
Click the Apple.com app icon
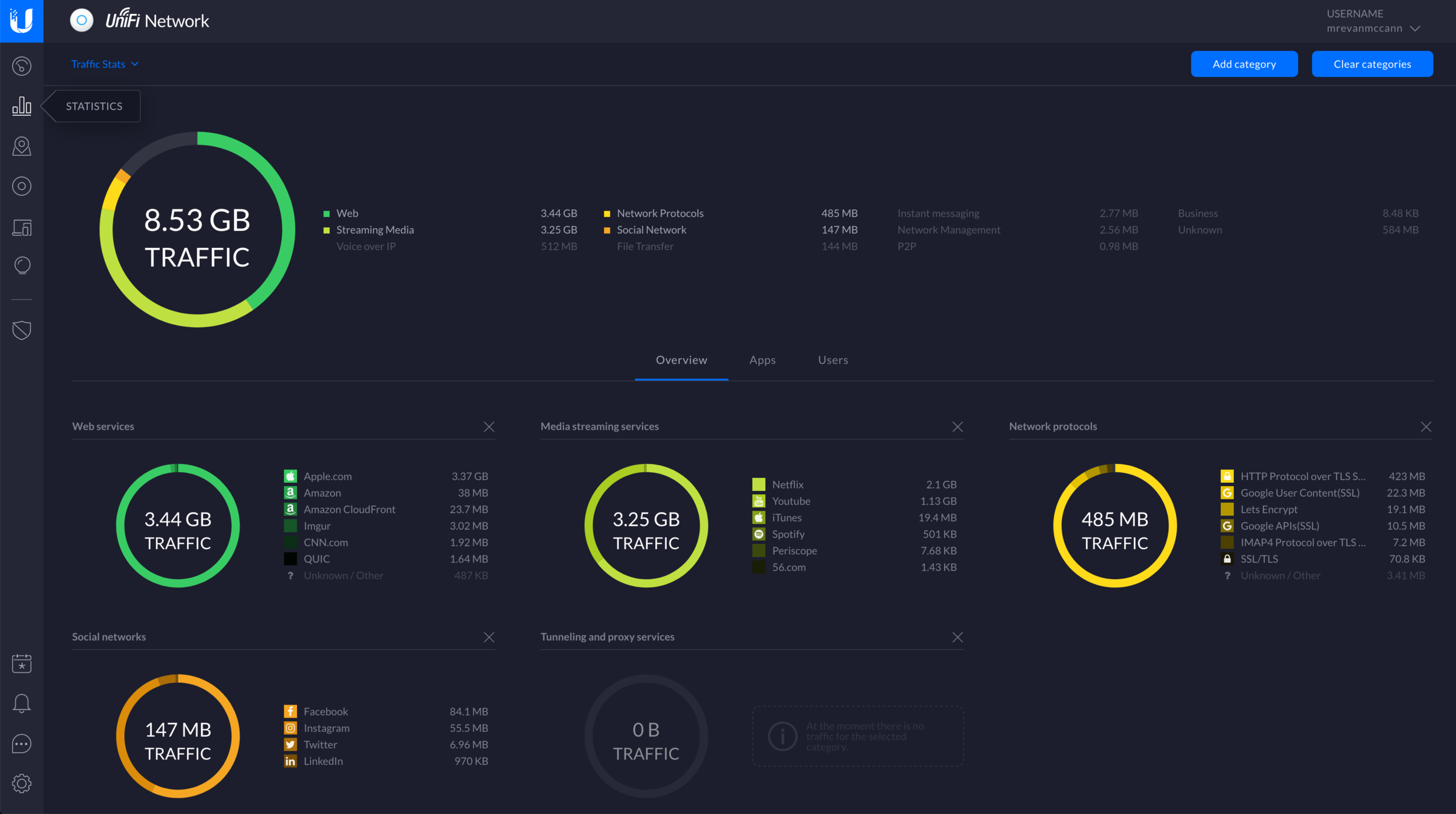tap(290, 476)
